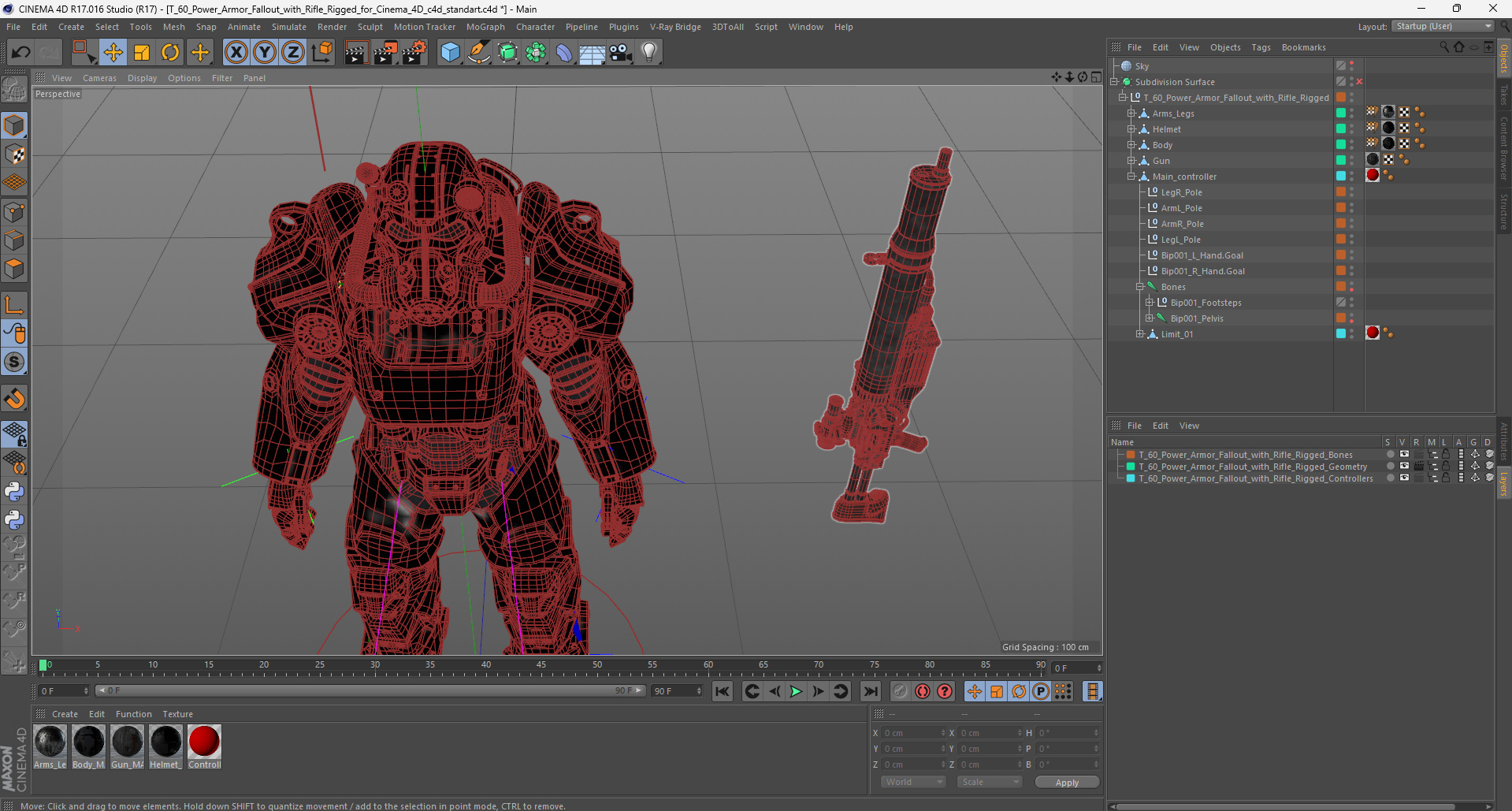Select the LegR_Pole object
Image resolution: width=1512 pixels, height=811 pixels.
1181,192
